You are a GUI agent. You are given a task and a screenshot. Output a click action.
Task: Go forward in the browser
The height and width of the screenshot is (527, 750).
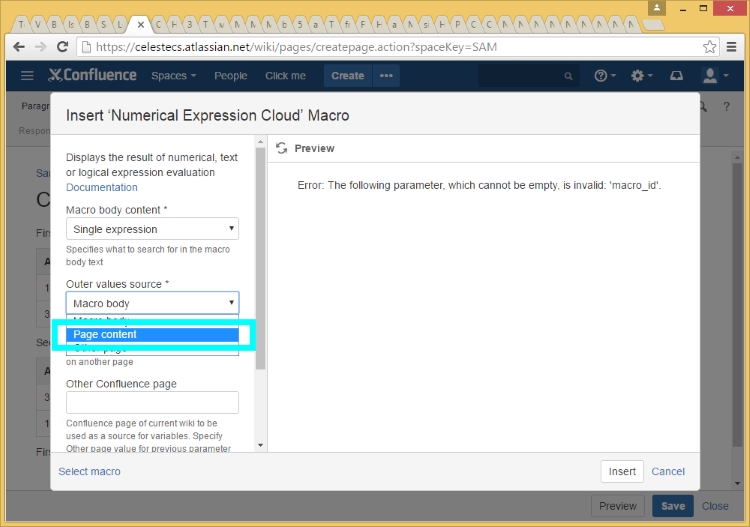coord(41,47)
